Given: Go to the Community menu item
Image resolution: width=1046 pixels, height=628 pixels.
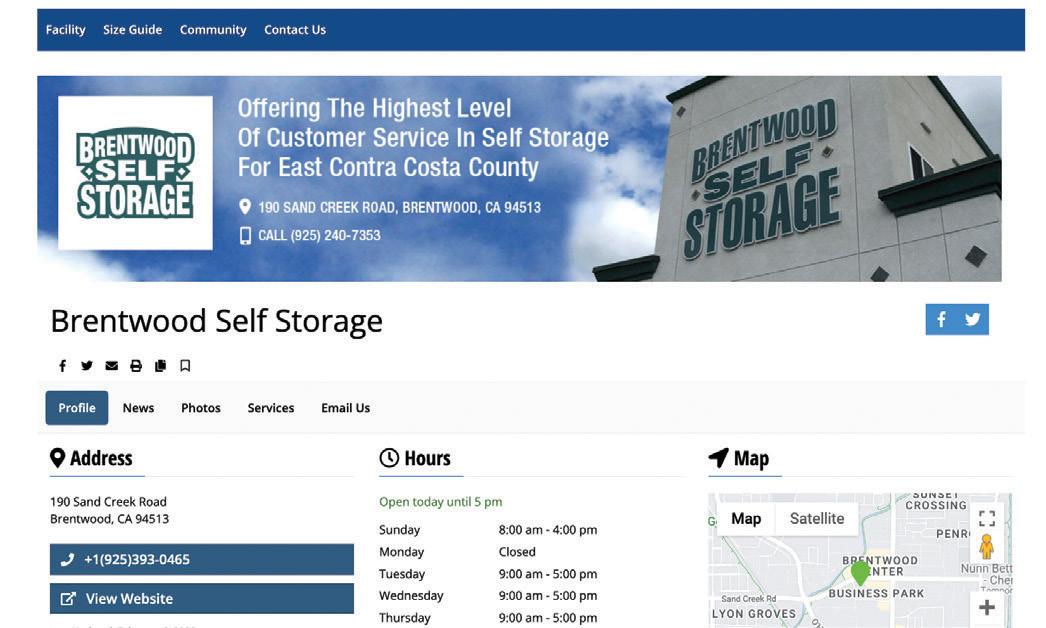Looking at the screenshot, I should (x=213, y=30).
